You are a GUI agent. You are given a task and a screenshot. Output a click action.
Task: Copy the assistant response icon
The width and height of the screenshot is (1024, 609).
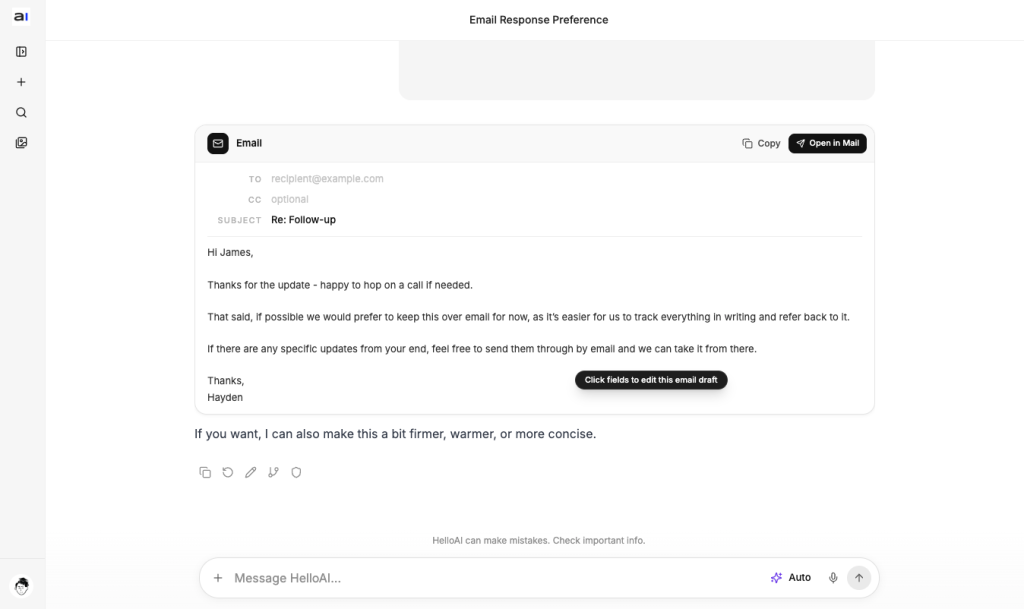pos(204,473)
